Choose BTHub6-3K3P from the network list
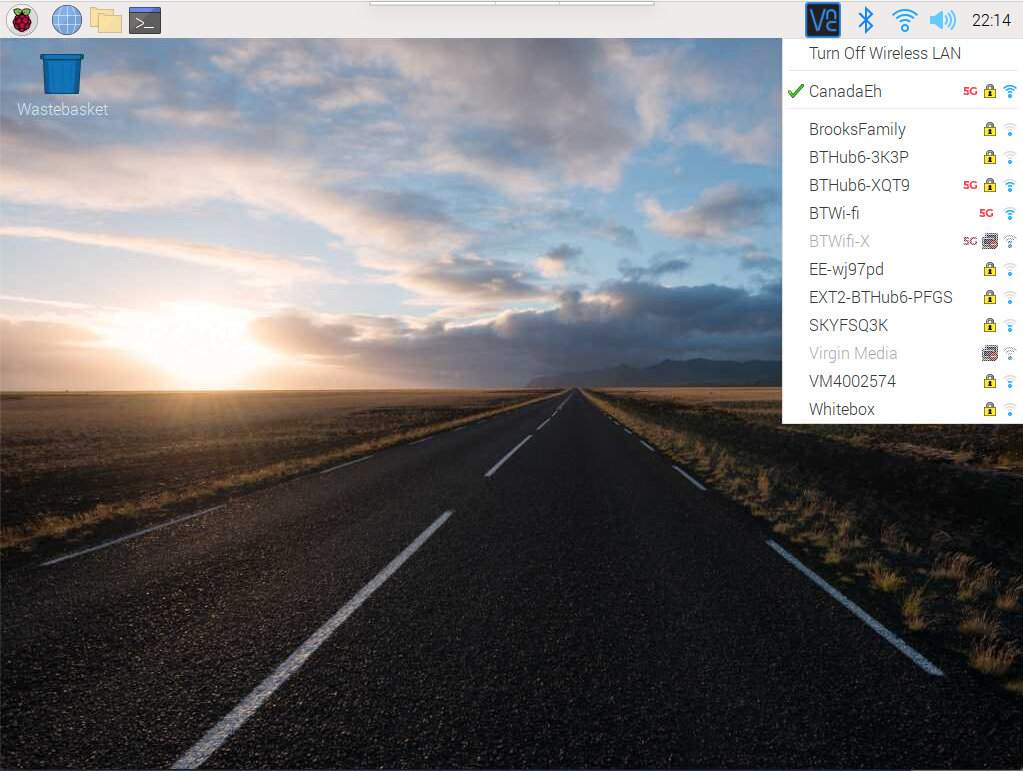Image resolution: width=1023 pixels, height=771 pixels. [x=902, y=157]
